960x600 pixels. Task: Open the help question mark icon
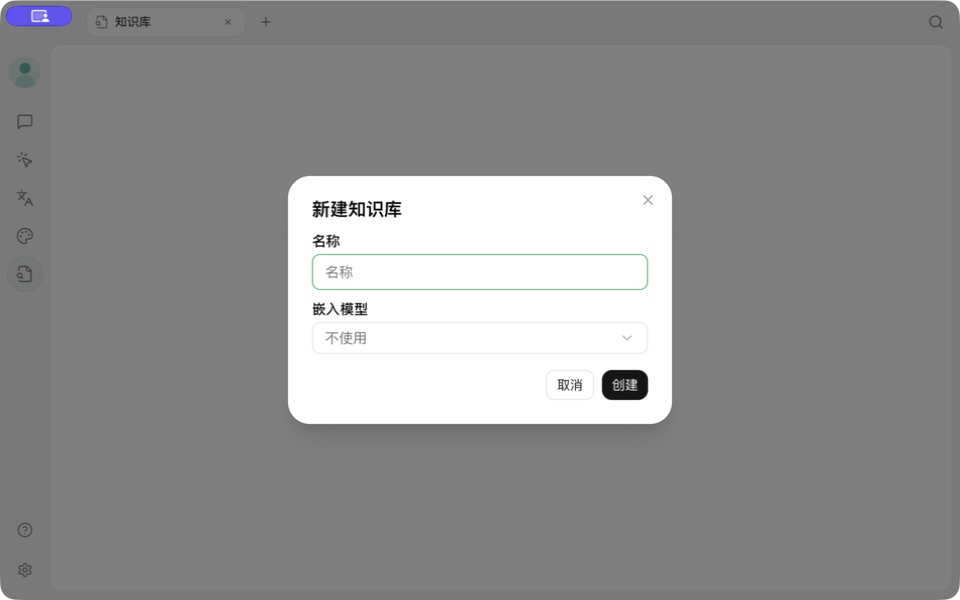[x=24, y=530]
